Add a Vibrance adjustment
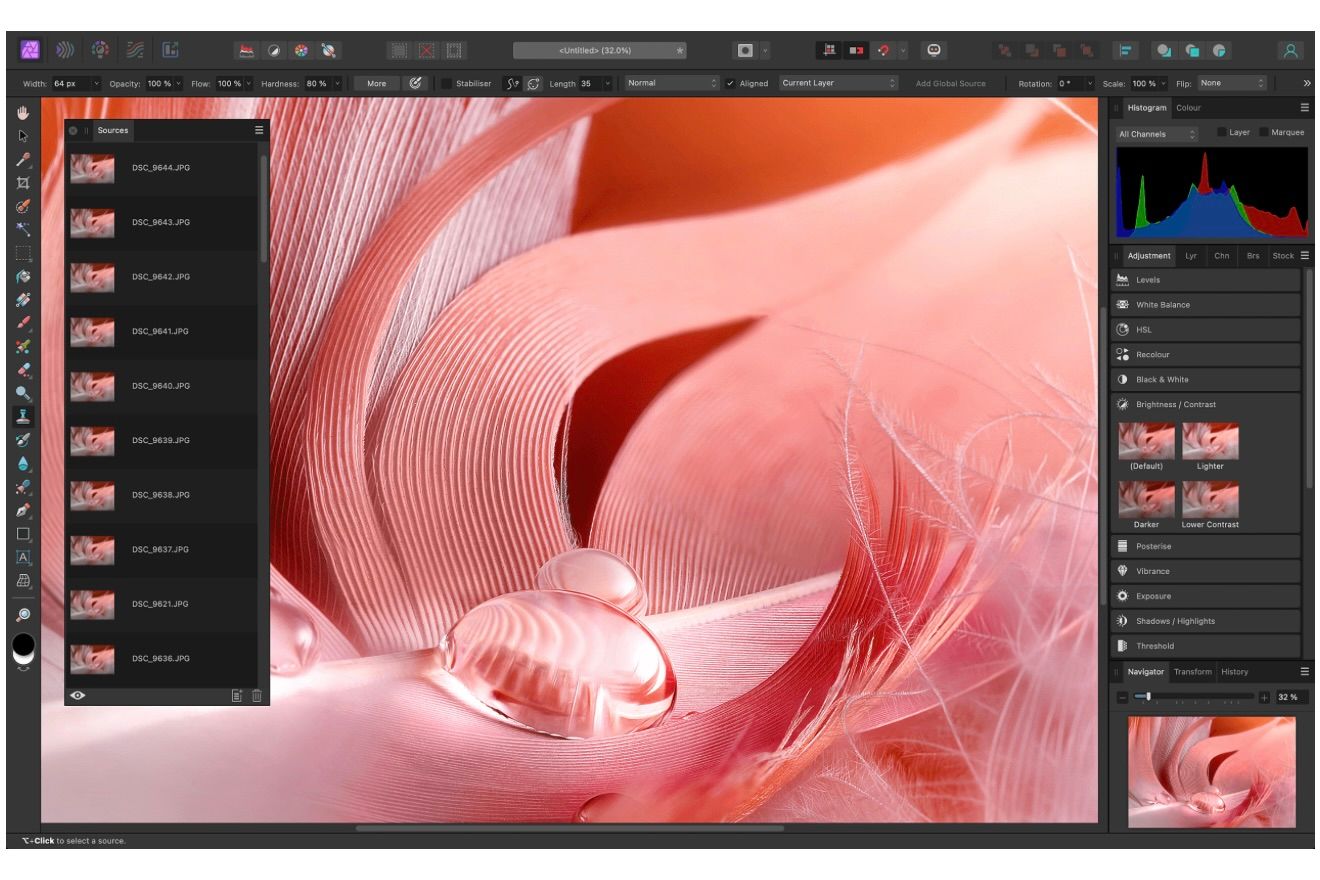Screen dimensions: 1320x880 click(1205, 571)
